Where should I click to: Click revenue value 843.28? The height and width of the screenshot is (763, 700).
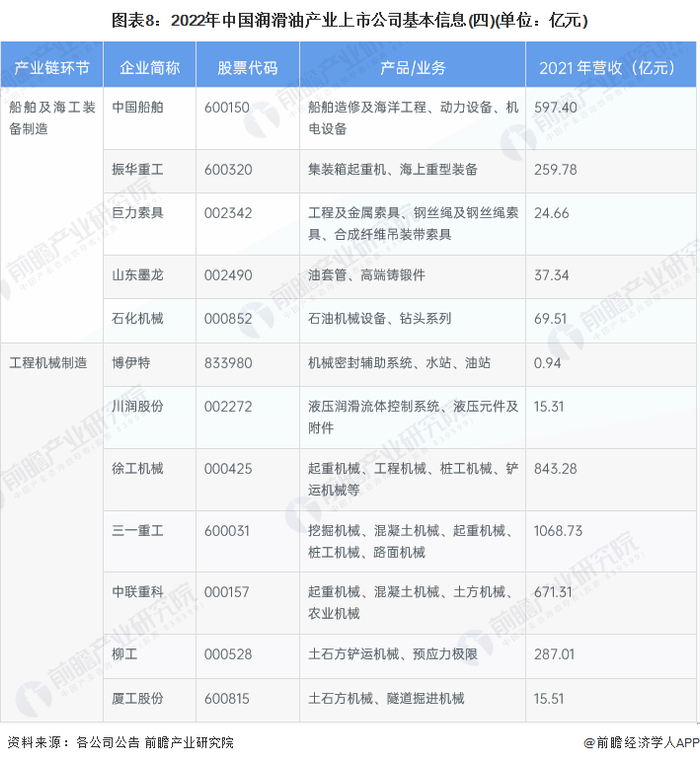click(x=556, y=469)
